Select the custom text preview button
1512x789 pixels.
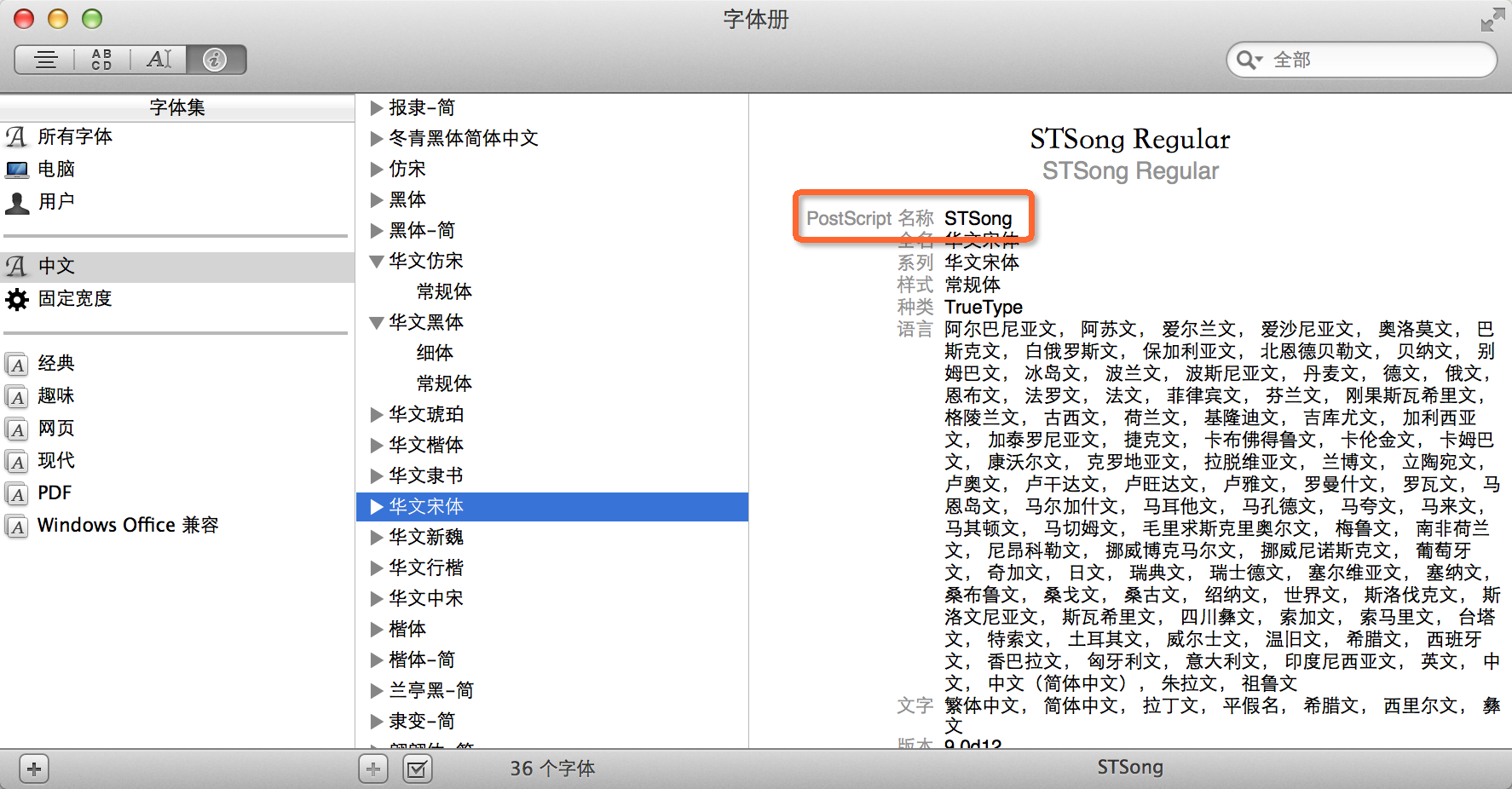159,60
